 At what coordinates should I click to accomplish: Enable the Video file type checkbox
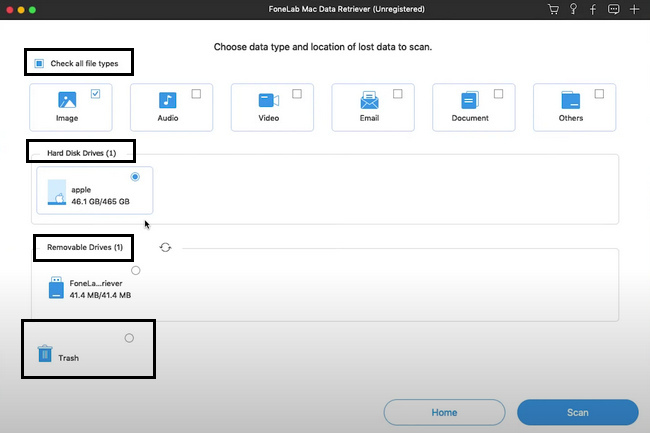click(x=297, y=94)
